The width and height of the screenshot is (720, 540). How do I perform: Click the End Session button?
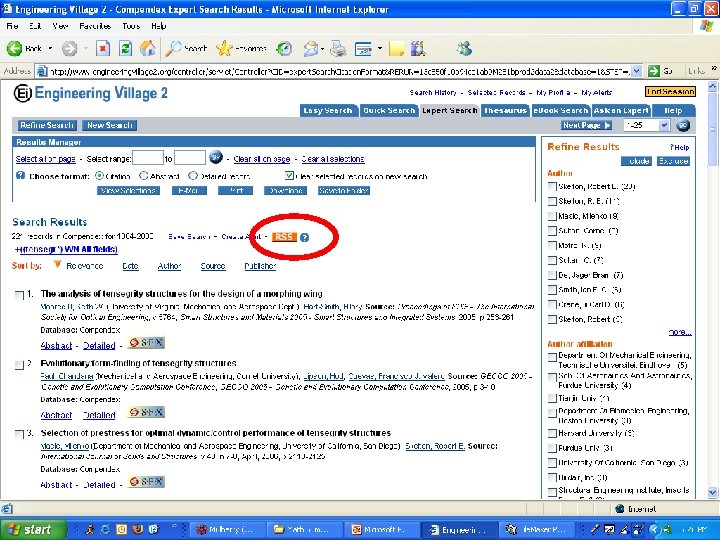670,92
